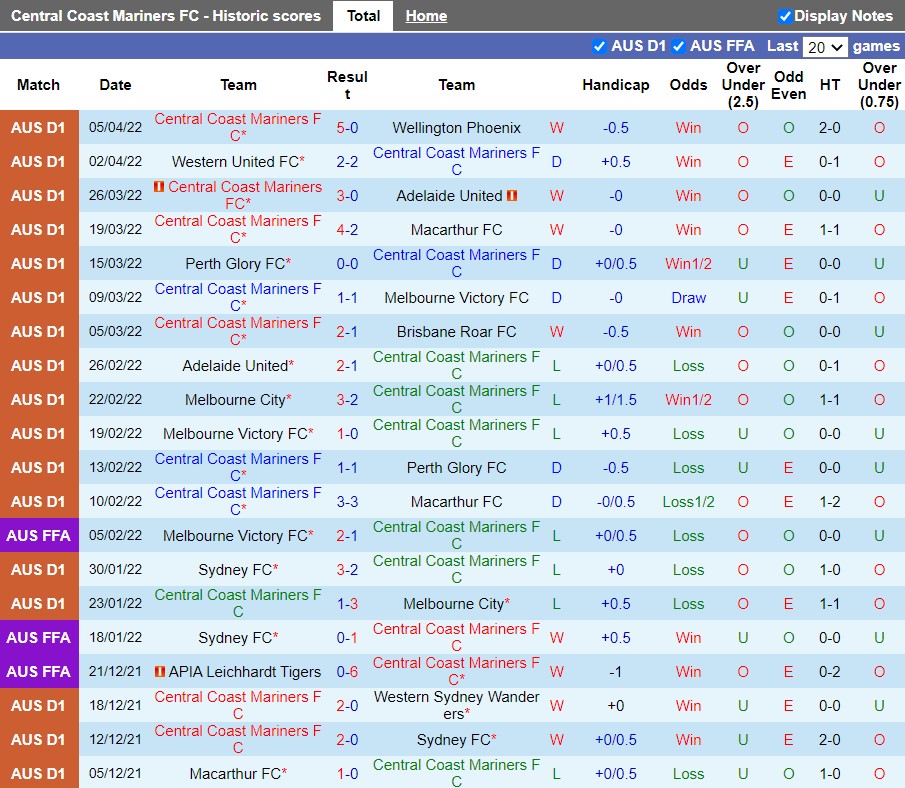
Task: Open the Last games count dropdown
Action: click(825, 47)
